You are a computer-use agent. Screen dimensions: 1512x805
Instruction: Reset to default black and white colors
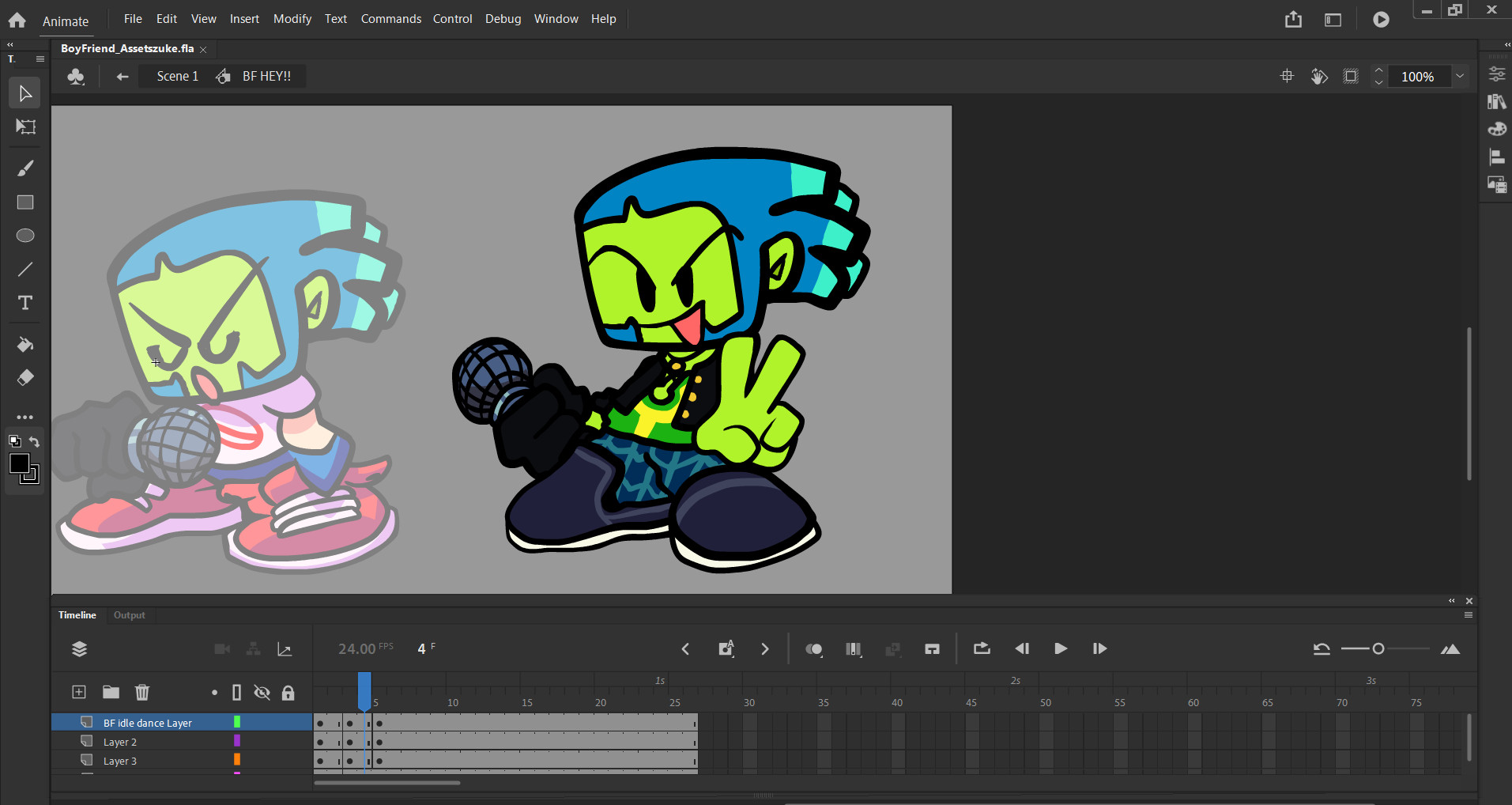(x=14, y=441)
